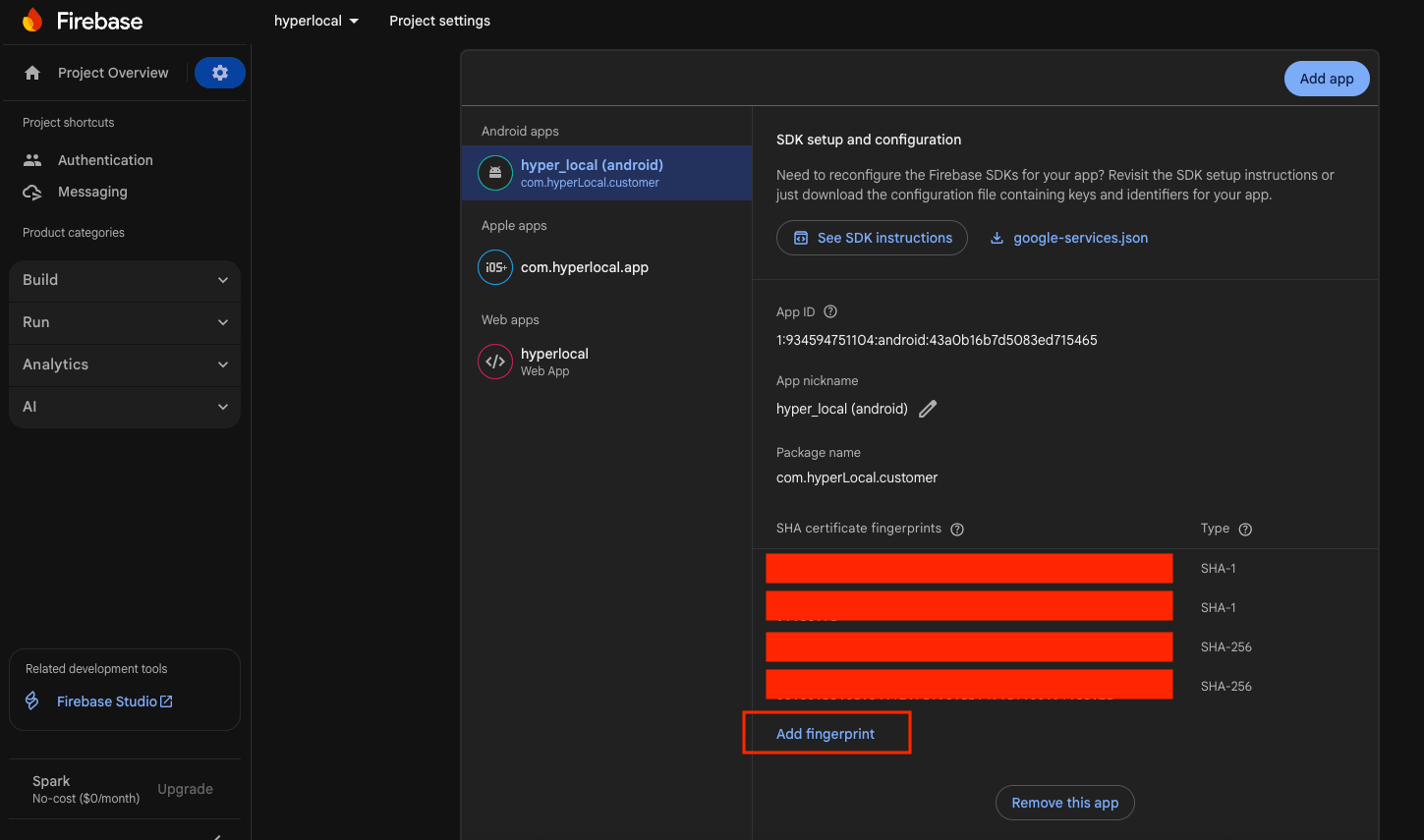Open the Project Overview home icon
The width and height of the screenshot is (1424, 840).
click(x=32, y=73)
